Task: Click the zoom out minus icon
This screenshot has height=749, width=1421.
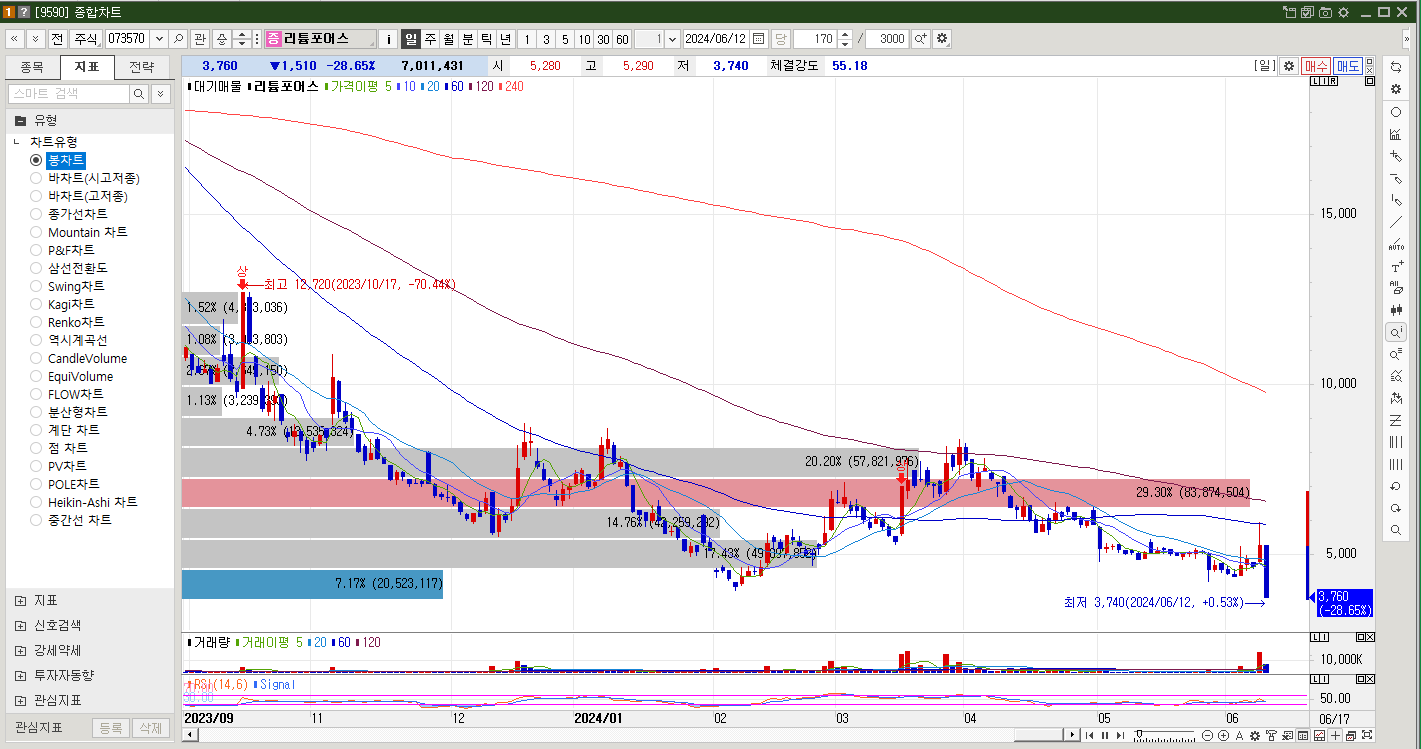Action: pos(1208,736)
